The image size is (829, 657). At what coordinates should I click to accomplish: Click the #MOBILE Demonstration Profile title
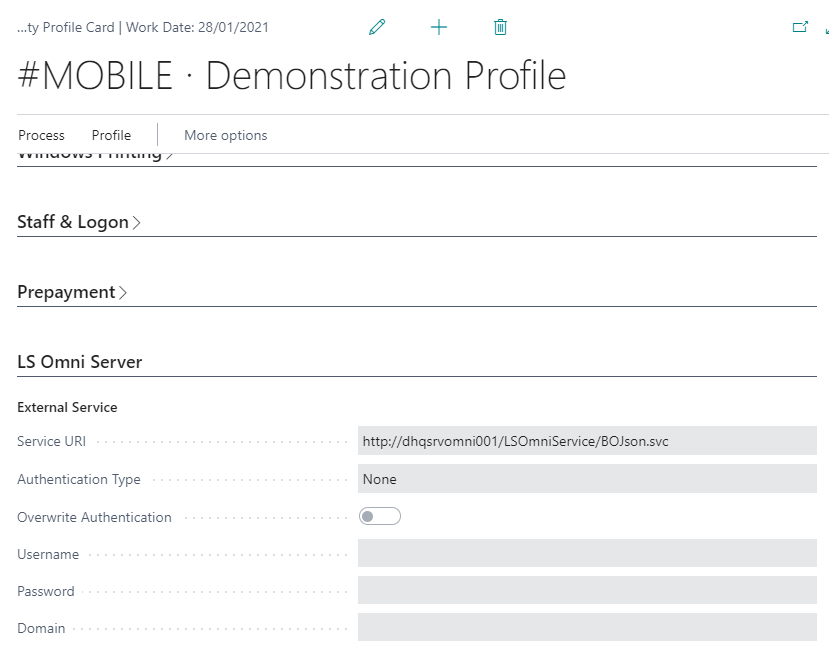click(x=292, y=77)
